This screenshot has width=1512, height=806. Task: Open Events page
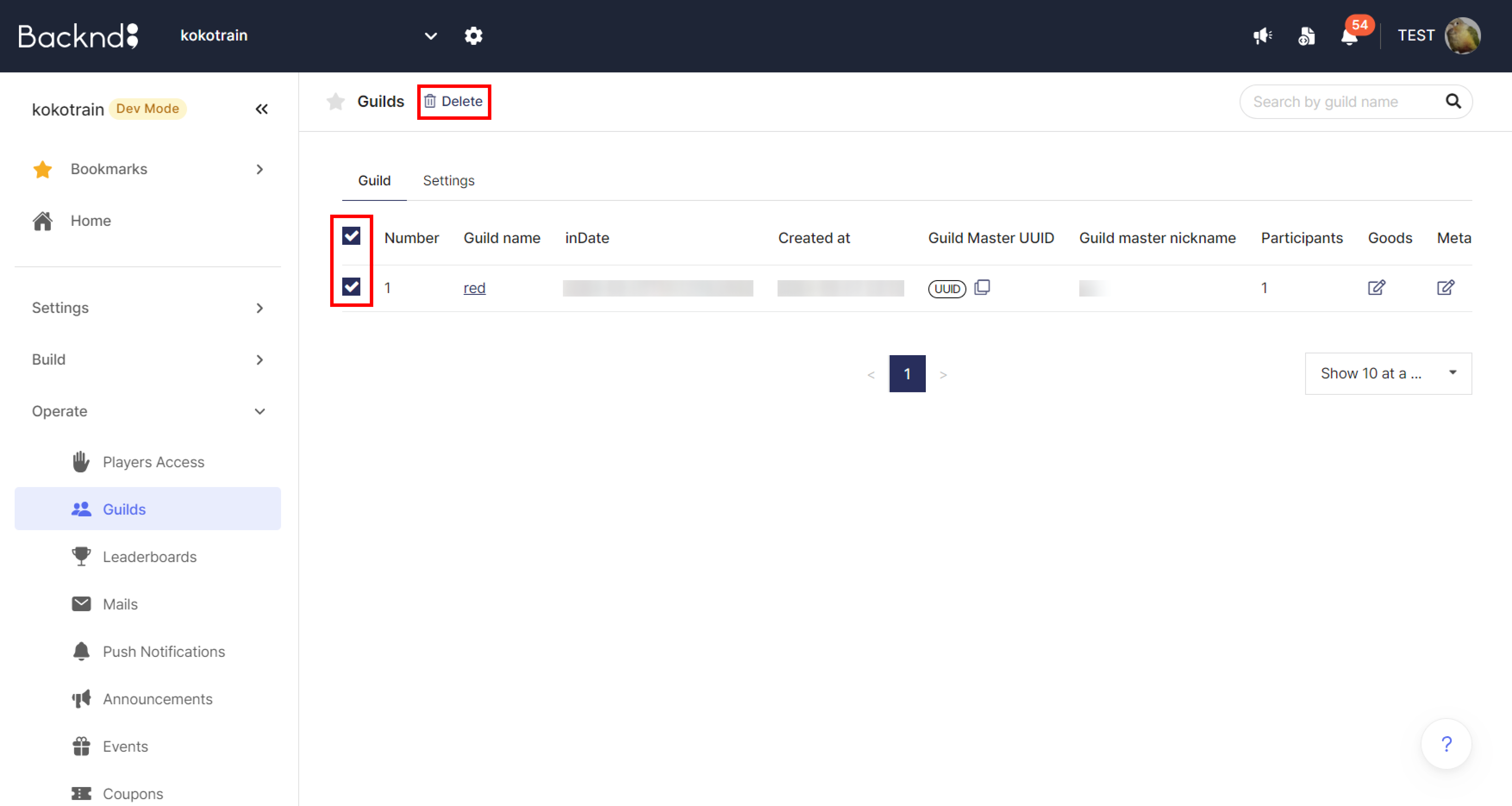click(148, 747)
